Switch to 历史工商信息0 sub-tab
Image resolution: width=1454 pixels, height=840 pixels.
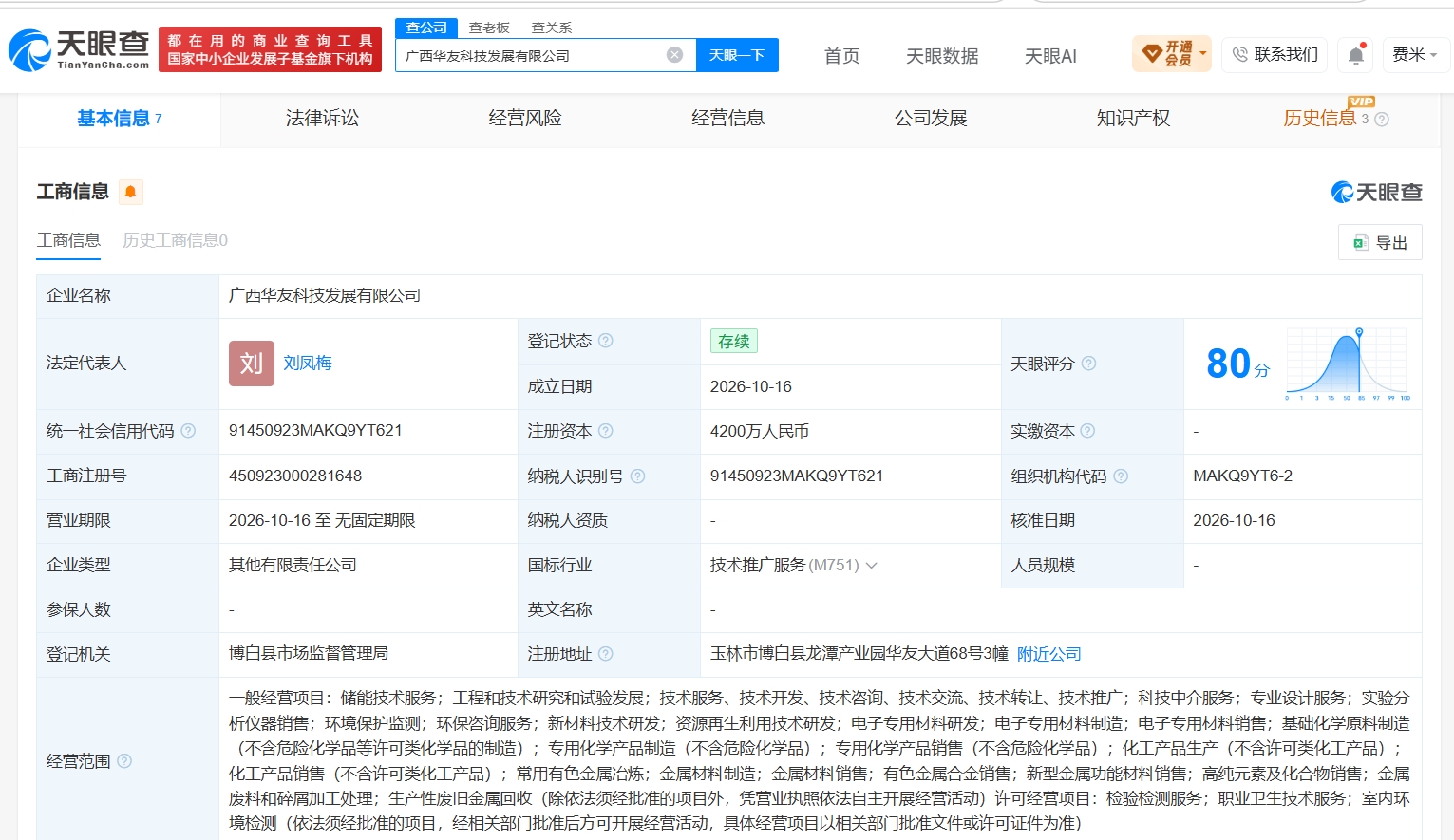click(x=175, y=241)
